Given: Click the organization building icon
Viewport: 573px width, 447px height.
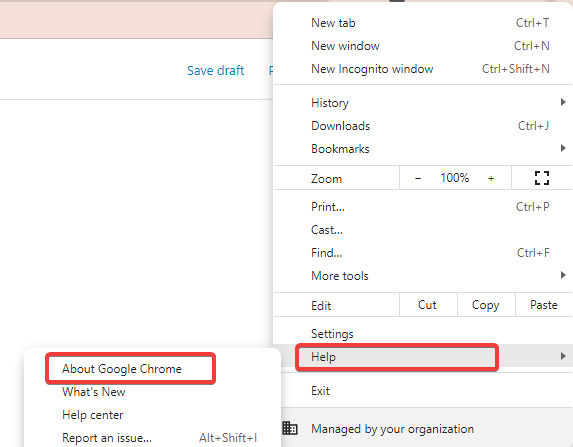Looking at the screenshot, I should (290, 428).
